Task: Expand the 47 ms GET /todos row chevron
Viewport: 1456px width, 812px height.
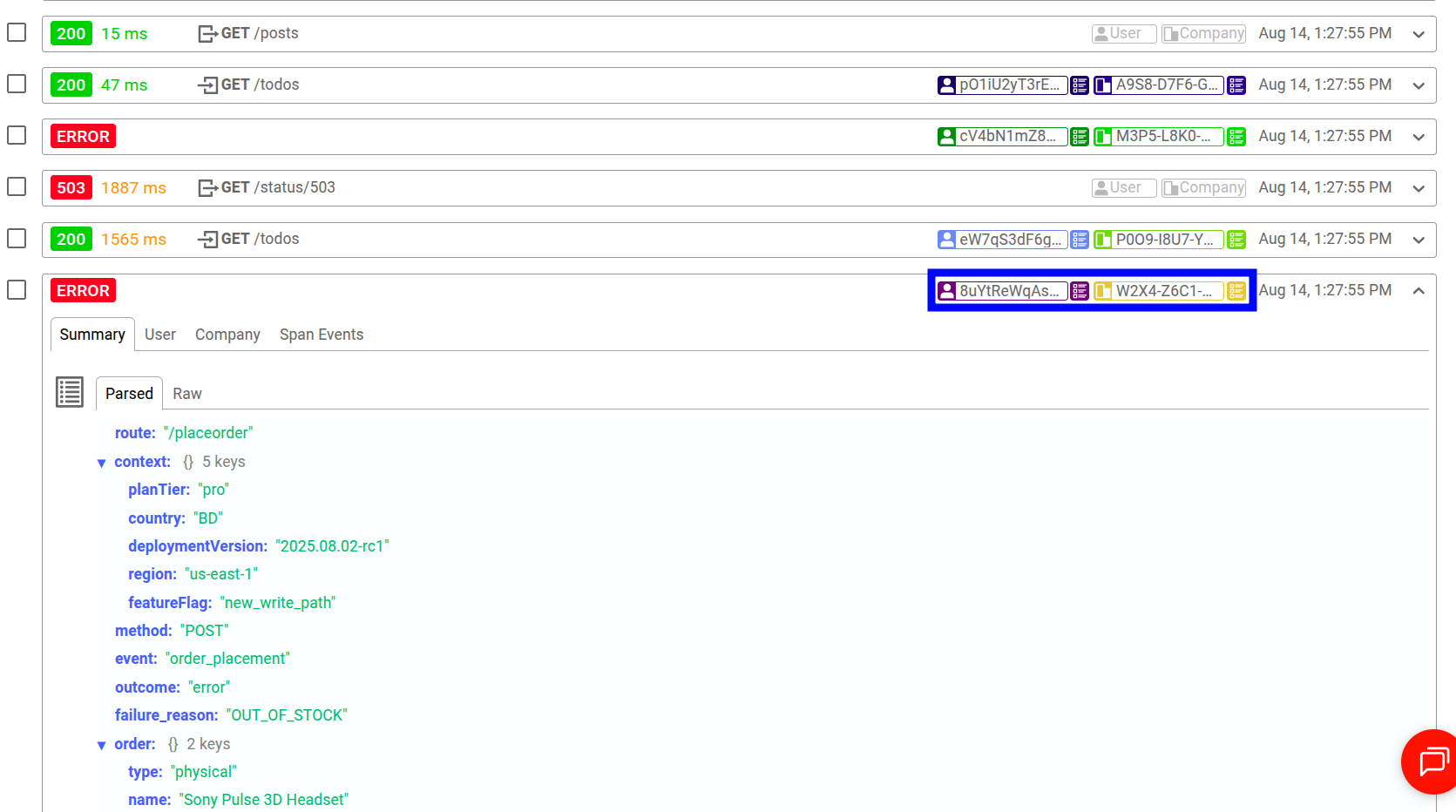Action: tap(1419, 85)
